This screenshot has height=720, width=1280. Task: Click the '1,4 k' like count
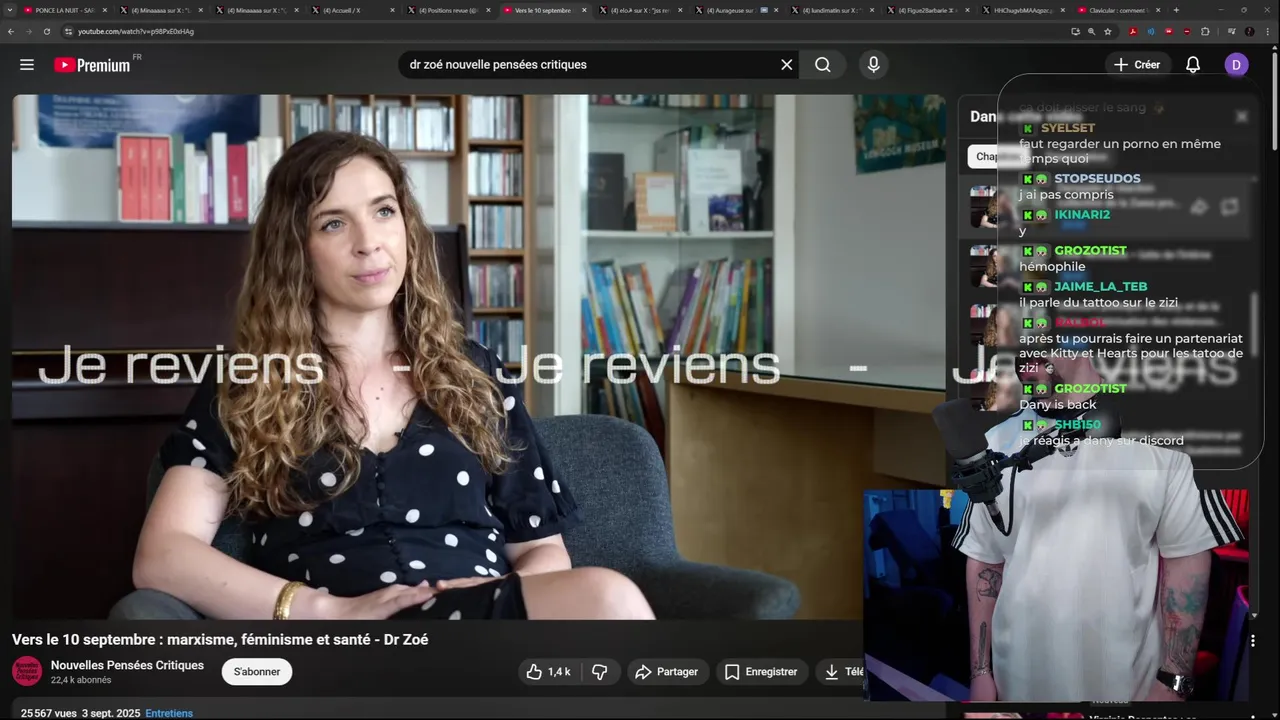559,672
